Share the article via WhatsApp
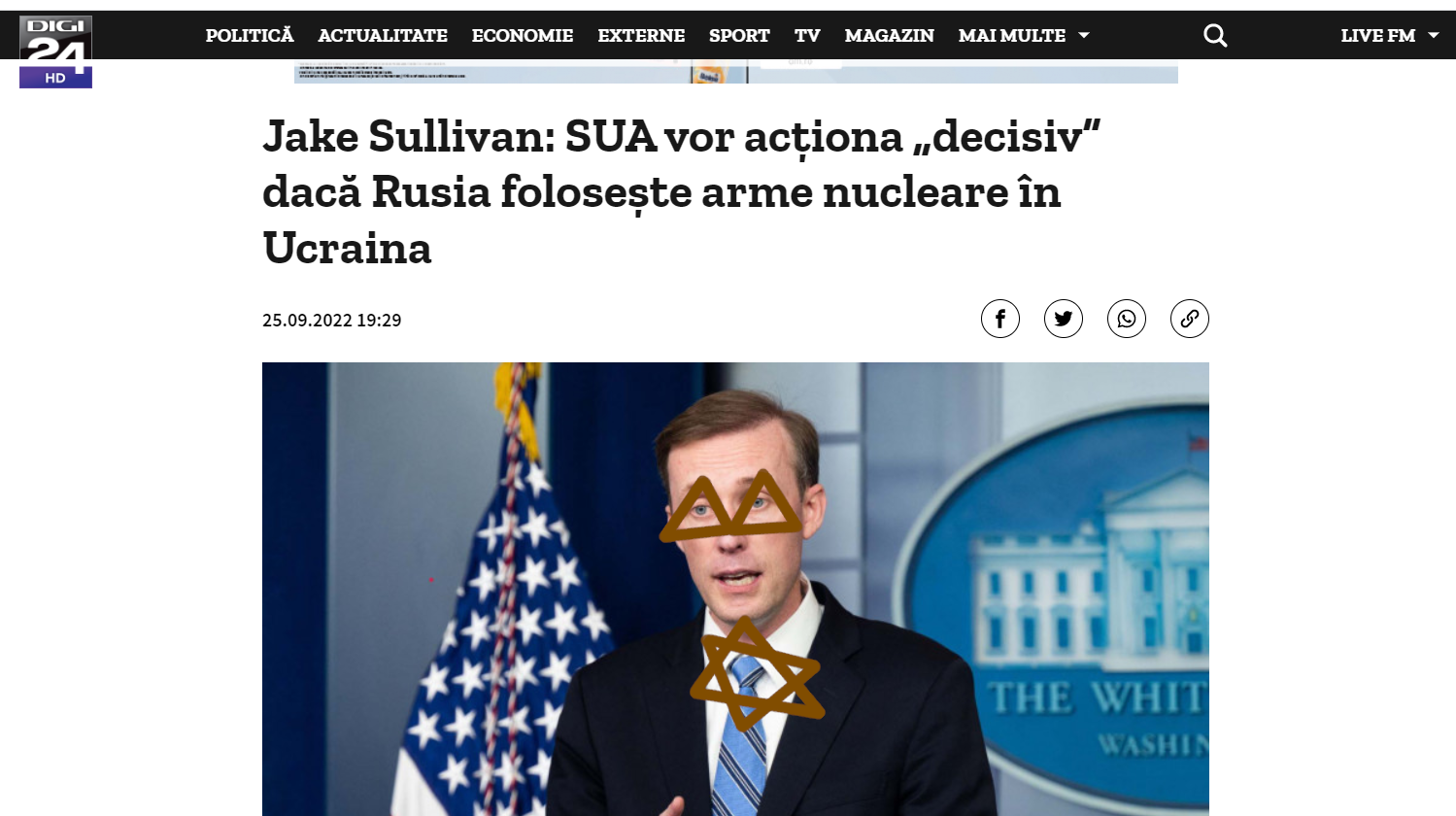Screen dimensions: 1456x816 (1126, 319)
